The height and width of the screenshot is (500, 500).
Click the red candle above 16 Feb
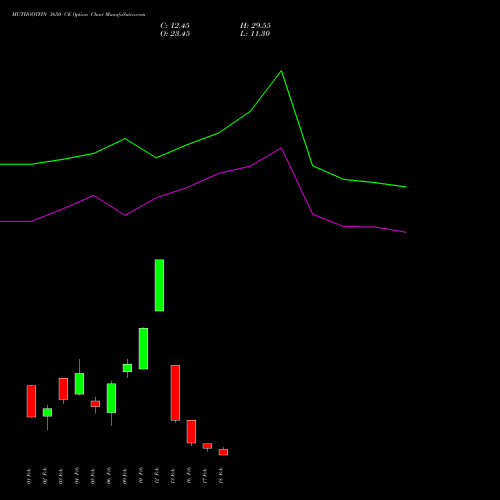click(x=191, y=432)
